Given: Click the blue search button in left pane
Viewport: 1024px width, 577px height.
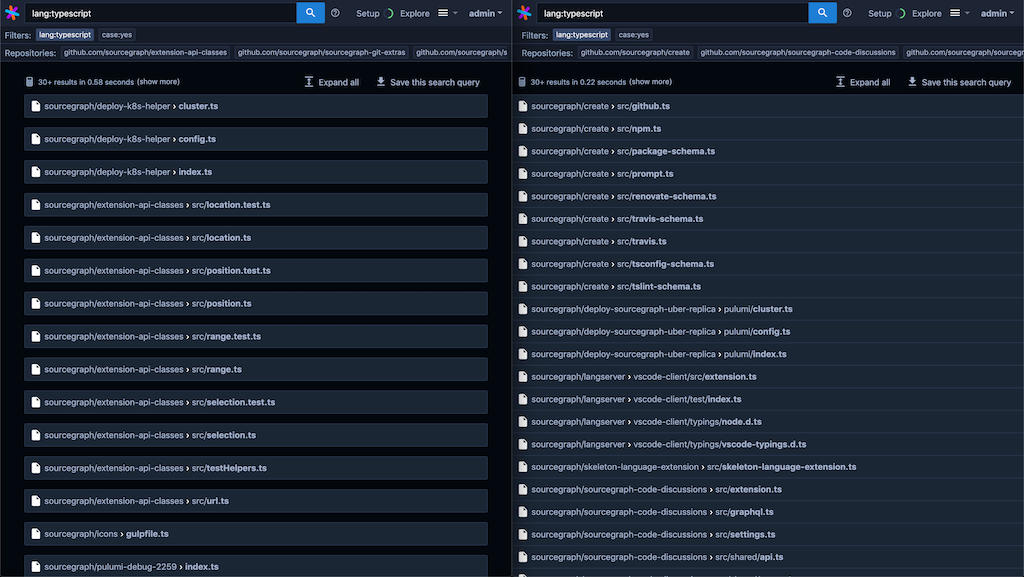Looking at the screenshot, I should (x=310, y=12).
